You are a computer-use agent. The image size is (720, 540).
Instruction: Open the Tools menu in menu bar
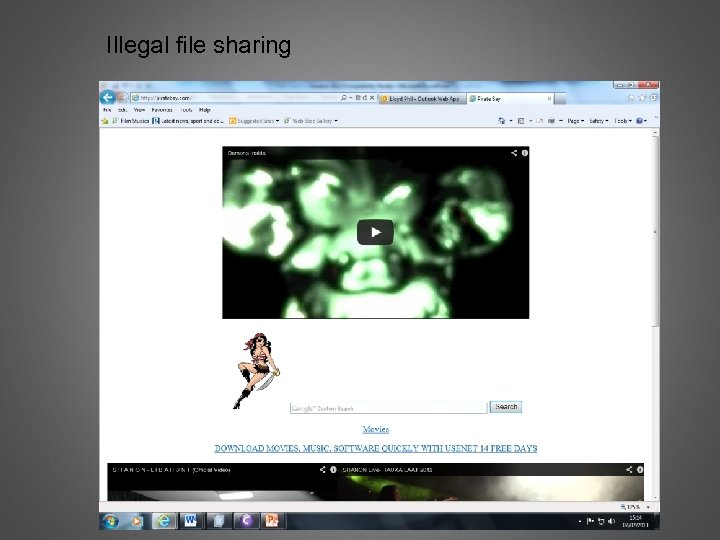click(x=186, y=110)
